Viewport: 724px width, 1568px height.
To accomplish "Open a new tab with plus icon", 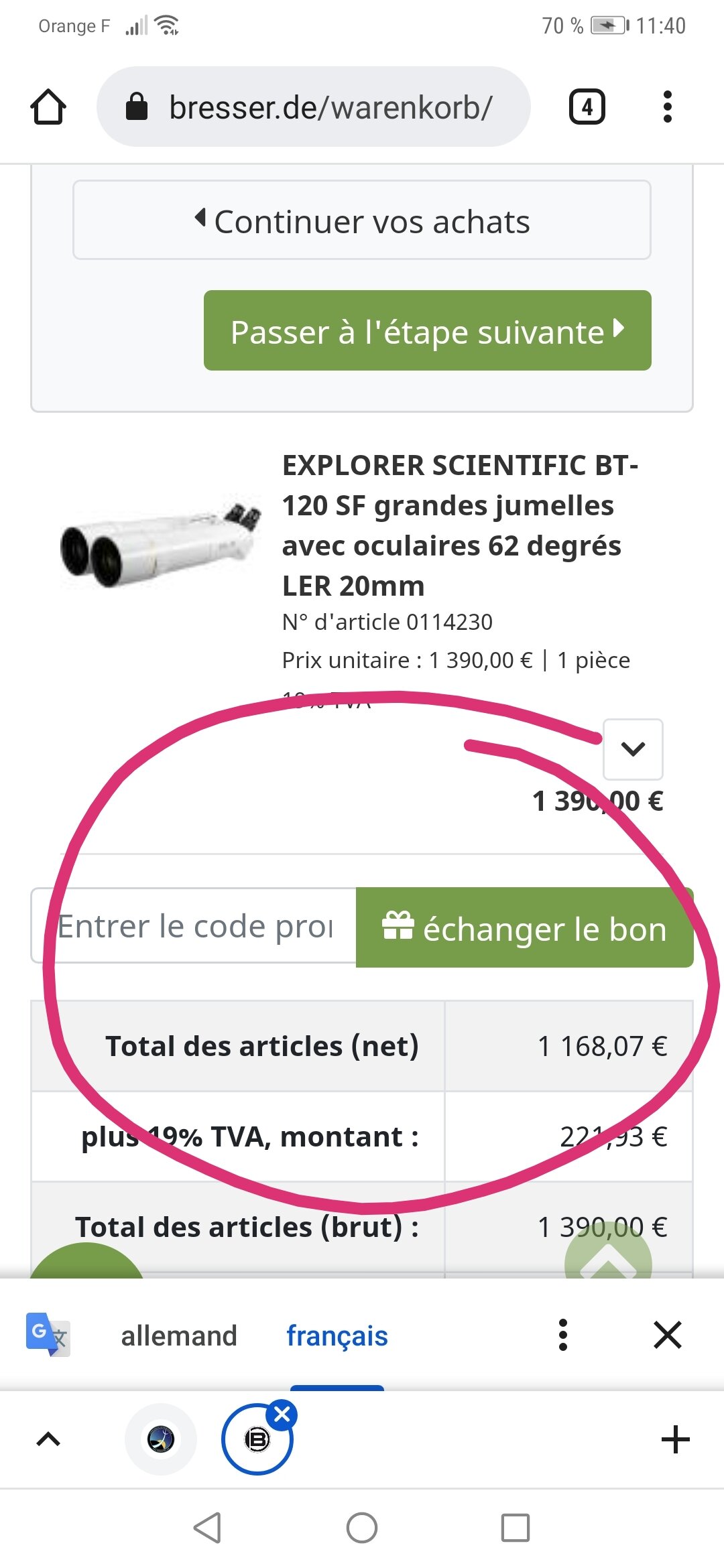I will pyautogui.click(x=676, y=1439).
